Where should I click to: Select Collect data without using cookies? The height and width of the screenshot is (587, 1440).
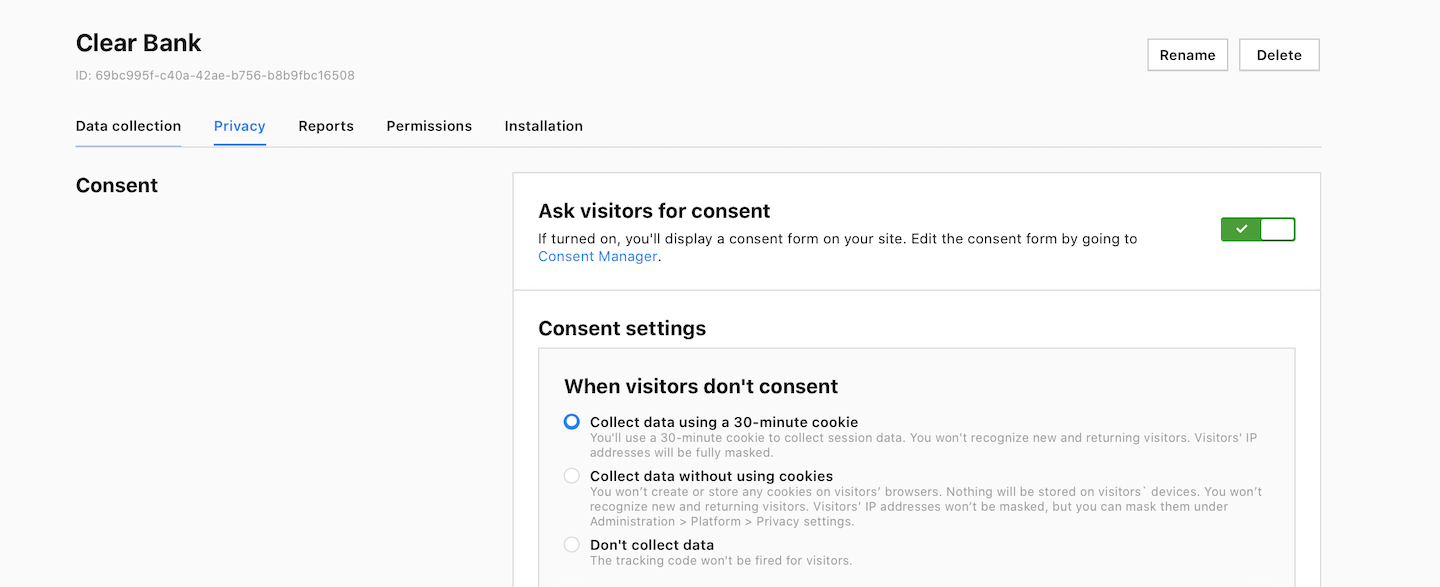coord(572,476)
